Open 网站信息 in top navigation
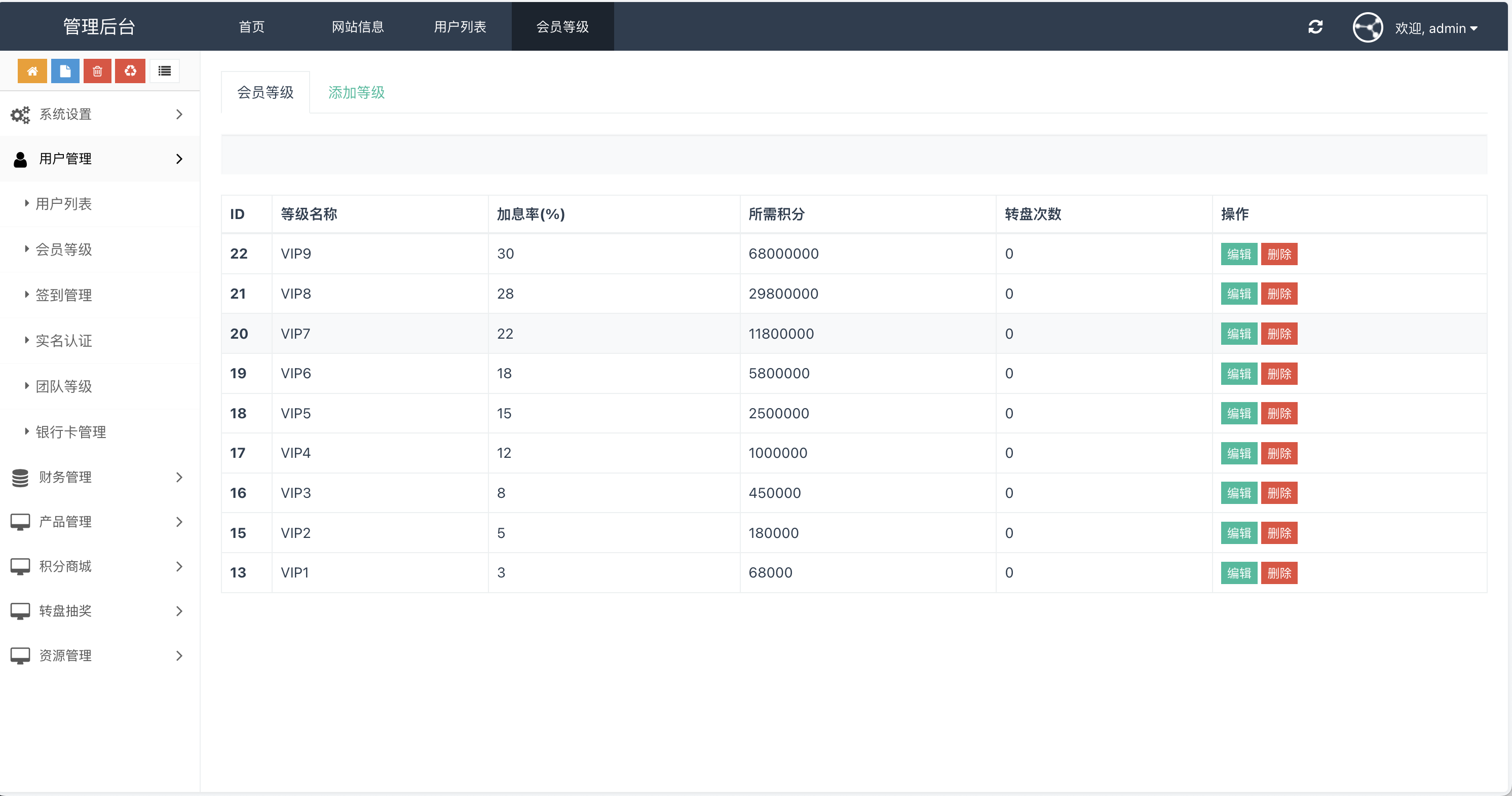This screenshot has height=796, width=1512. [357, 27]
